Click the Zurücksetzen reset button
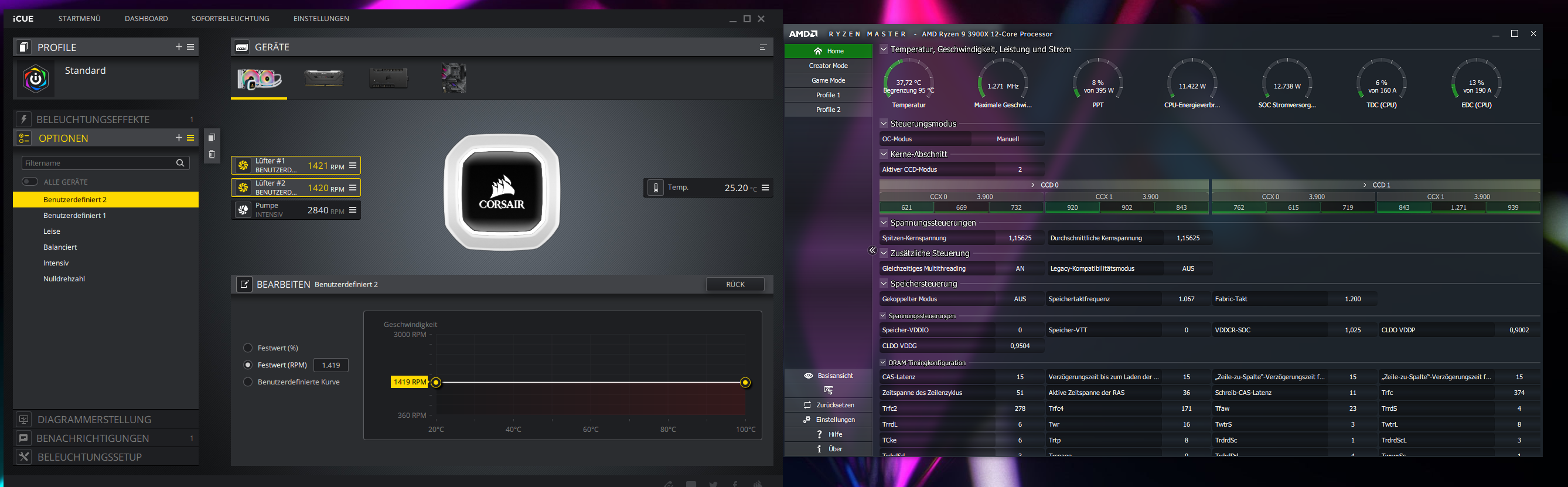1568x487 pixels. [x=829, y=405]
